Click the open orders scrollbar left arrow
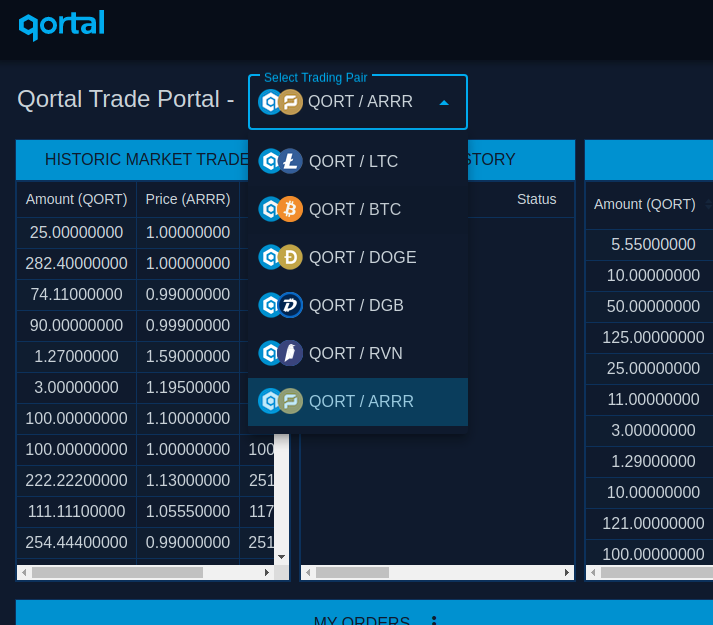 click(x=593, y=572)
